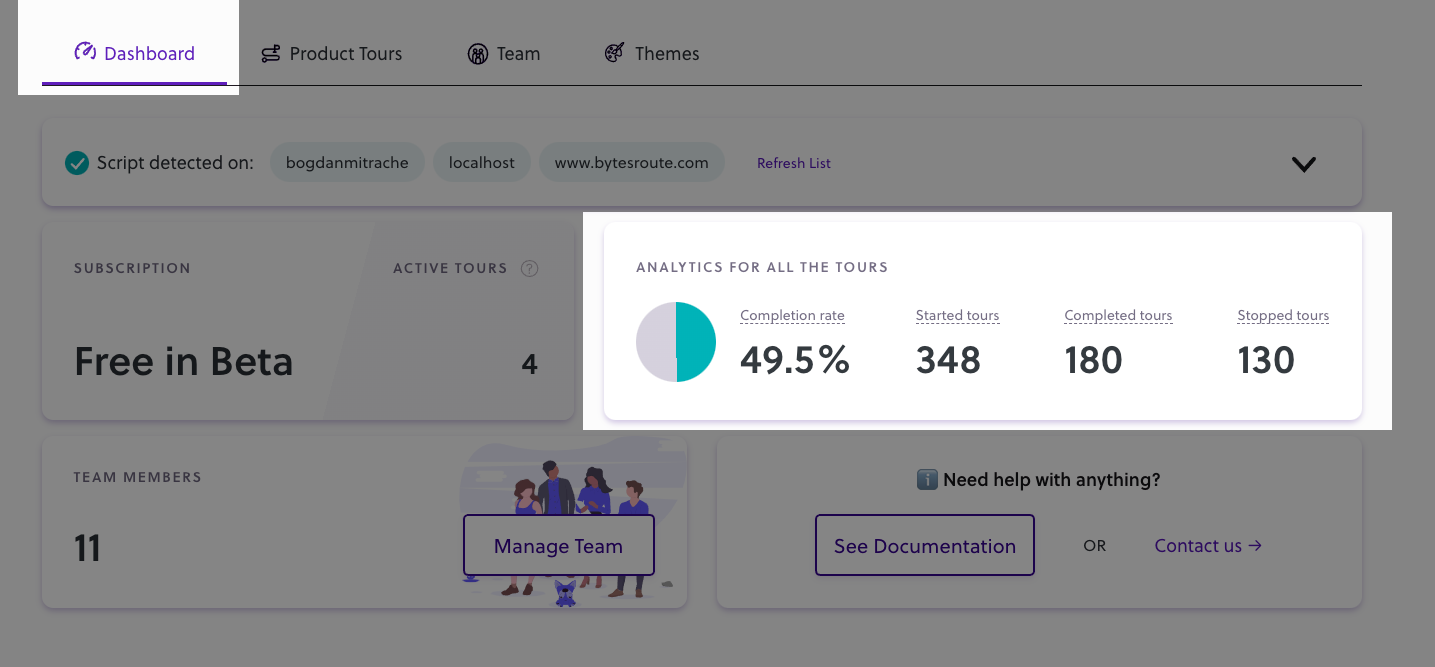1435x667 pixels.
Task: Click the Completion rate label
Action: point(792,316)
